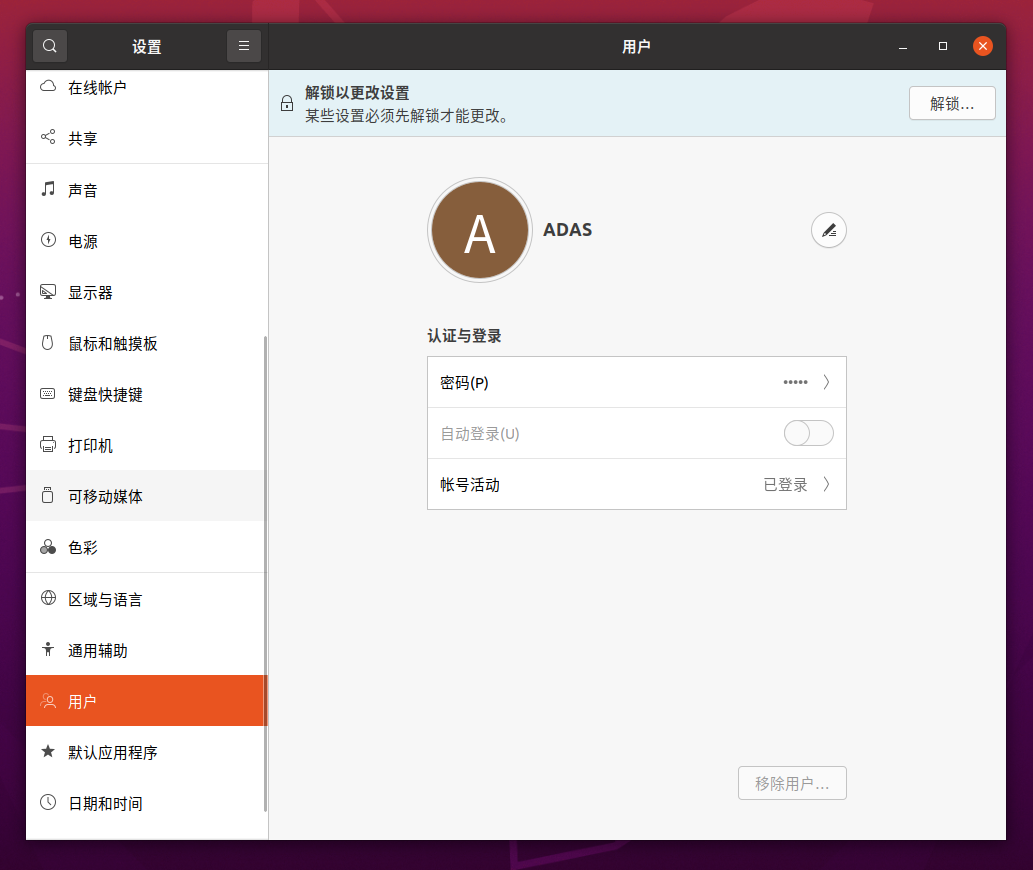1033x870 pixels.
Task: Go to 打印机 settings
Action: point(147,445)
